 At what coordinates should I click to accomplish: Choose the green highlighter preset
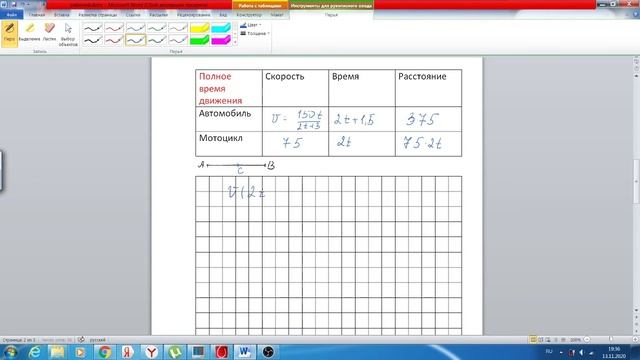pos(200,40)
